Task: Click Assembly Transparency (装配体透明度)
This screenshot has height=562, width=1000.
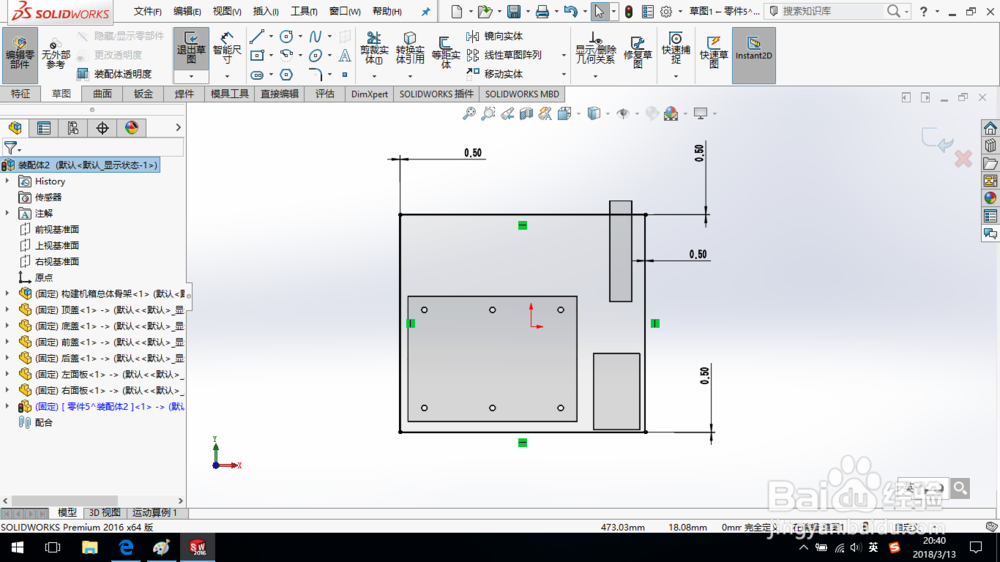Action: (115, 74)
